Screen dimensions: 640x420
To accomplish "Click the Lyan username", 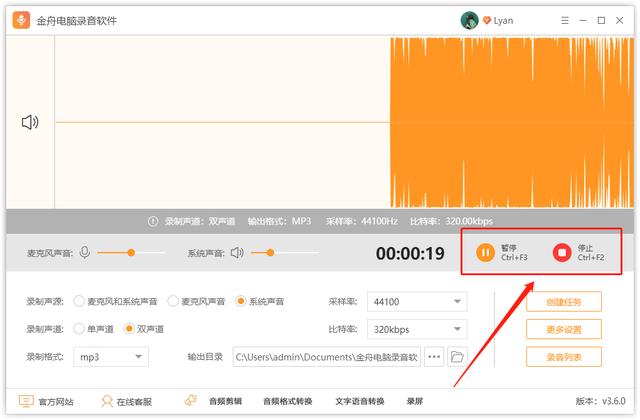I will 503,20.
